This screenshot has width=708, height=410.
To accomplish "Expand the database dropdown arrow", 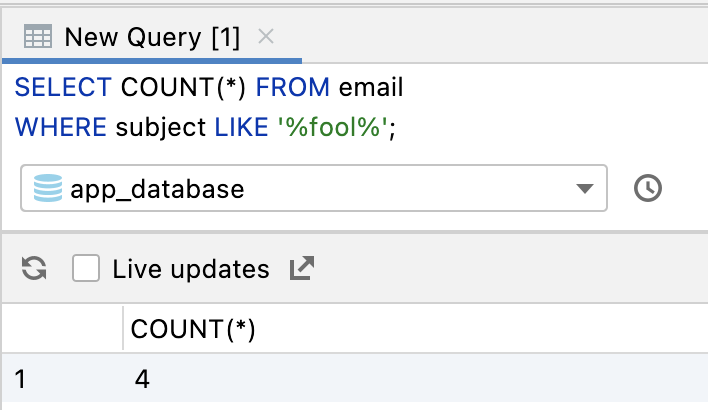I will pyautogui.click(x=585, y=189).
